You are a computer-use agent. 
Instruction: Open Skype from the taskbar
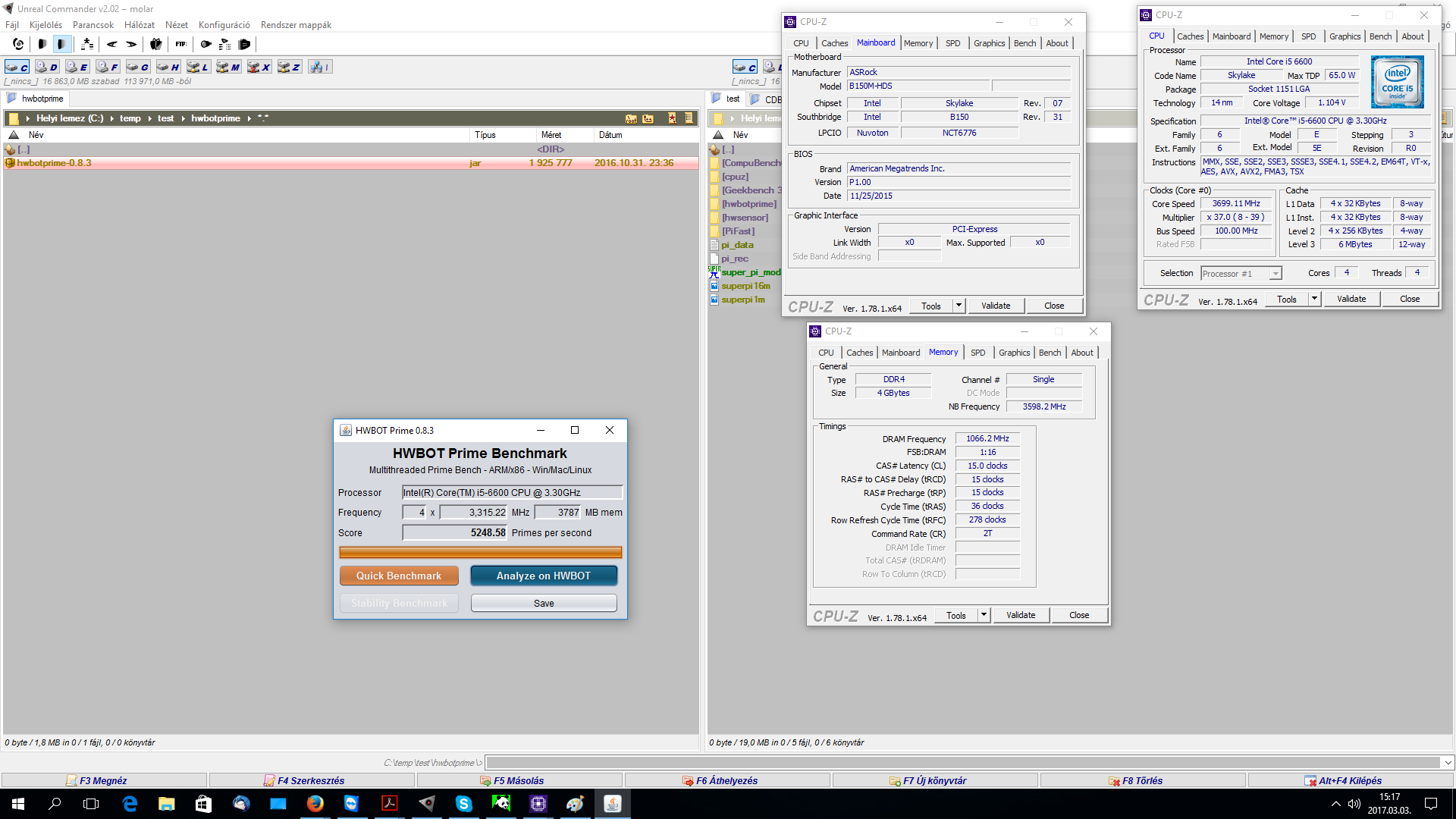tap(463, 803)
